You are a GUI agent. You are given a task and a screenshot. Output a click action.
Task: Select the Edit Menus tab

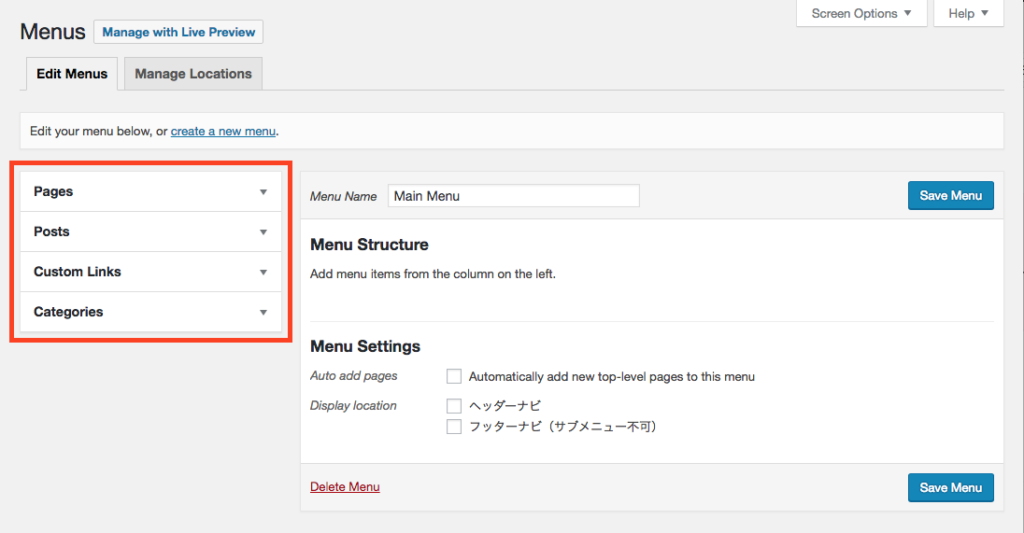(72, 74)
